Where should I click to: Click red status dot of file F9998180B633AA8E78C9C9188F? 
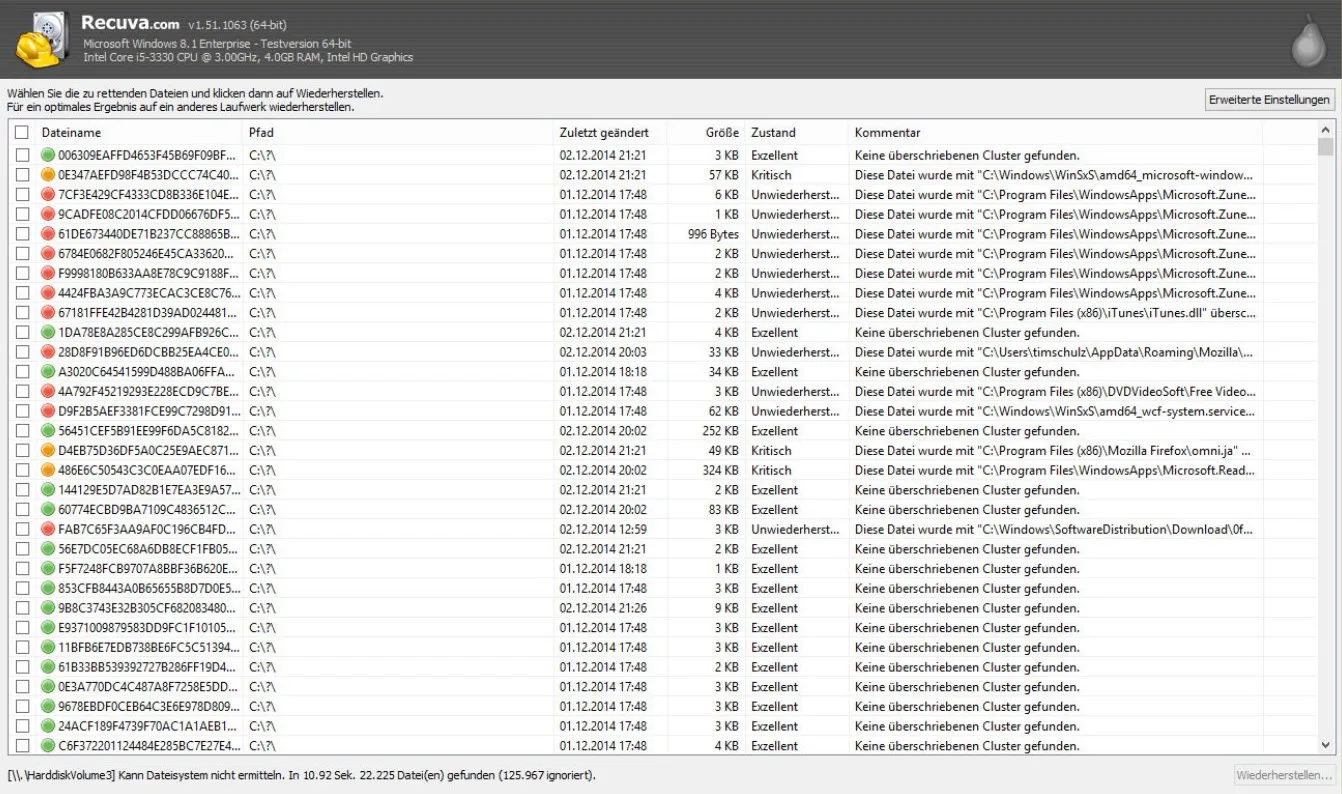(47, 273)
